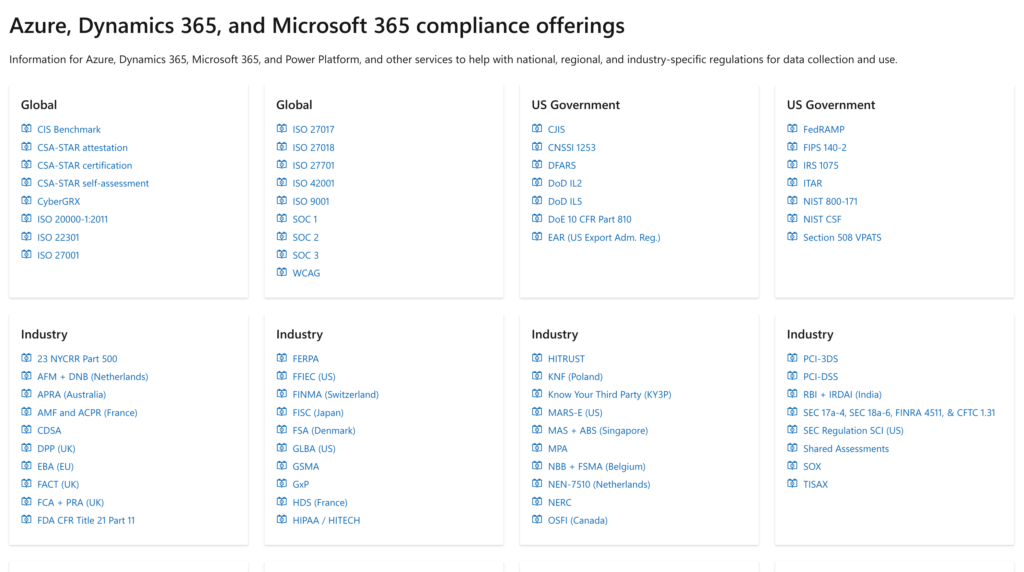Open CSA-STAR self-assessment page
The width and height of the screenshot is (1024, 572).
93,183
